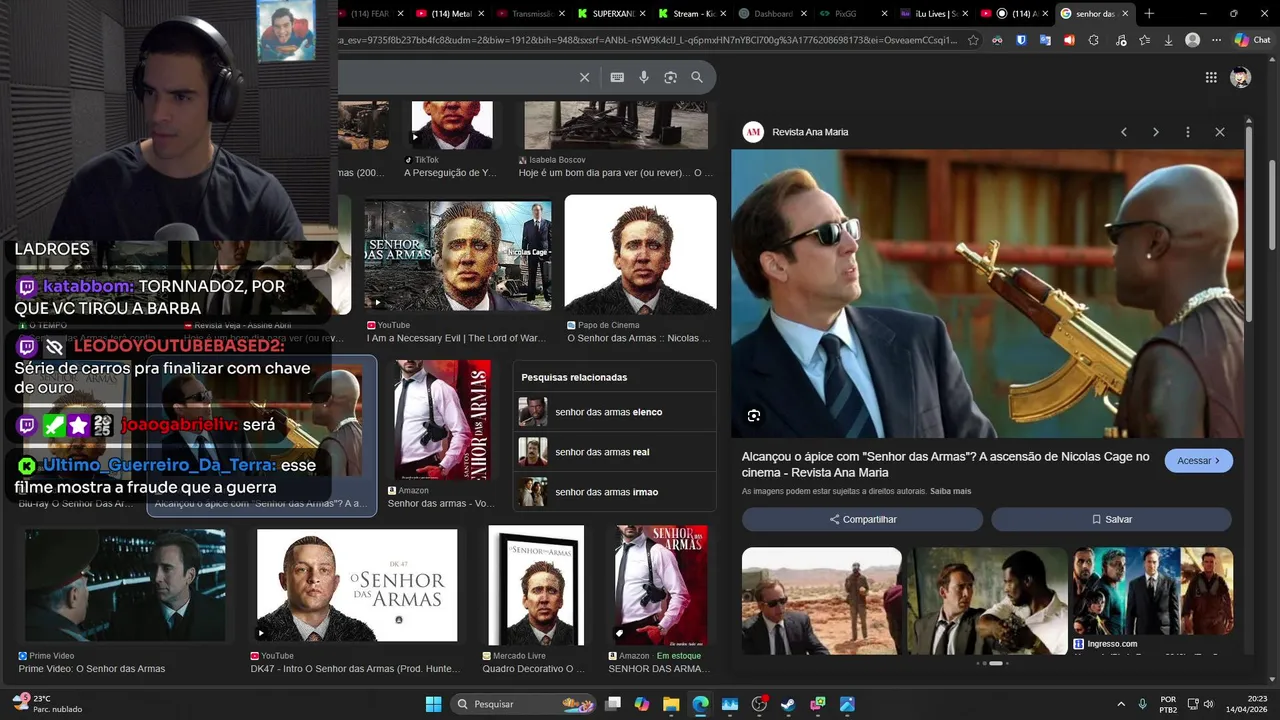This screenshot has height=720, width=1280.
Task: Open File Explorer from the taskbar
Action: click(x=671, y=704)
